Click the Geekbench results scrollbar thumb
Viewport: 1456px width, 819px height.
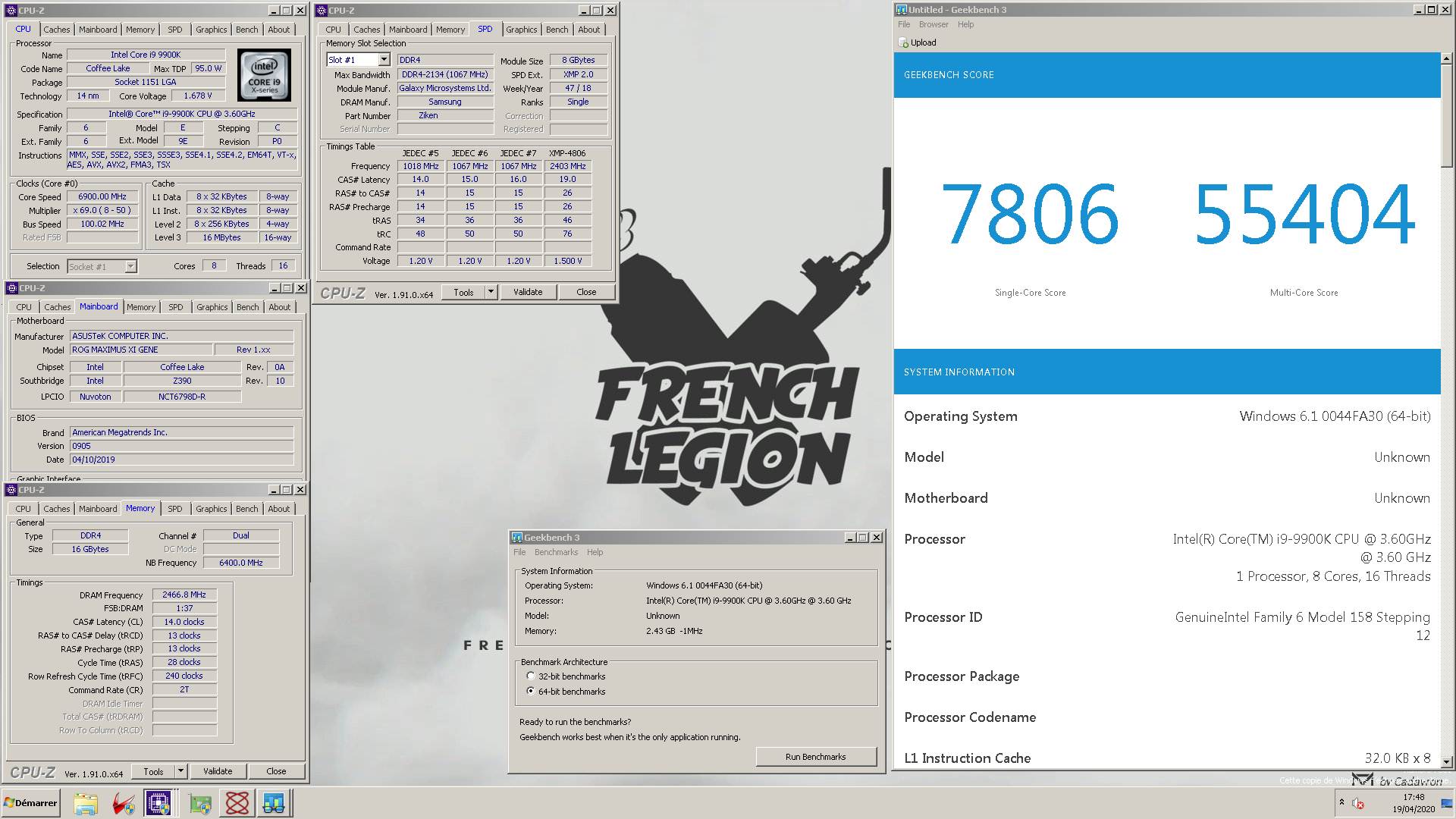(x=1446, y=116)
